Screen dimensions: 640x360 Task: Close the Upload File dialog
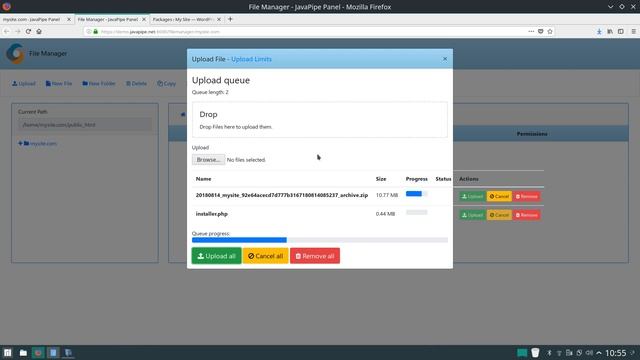pos(444,59)
